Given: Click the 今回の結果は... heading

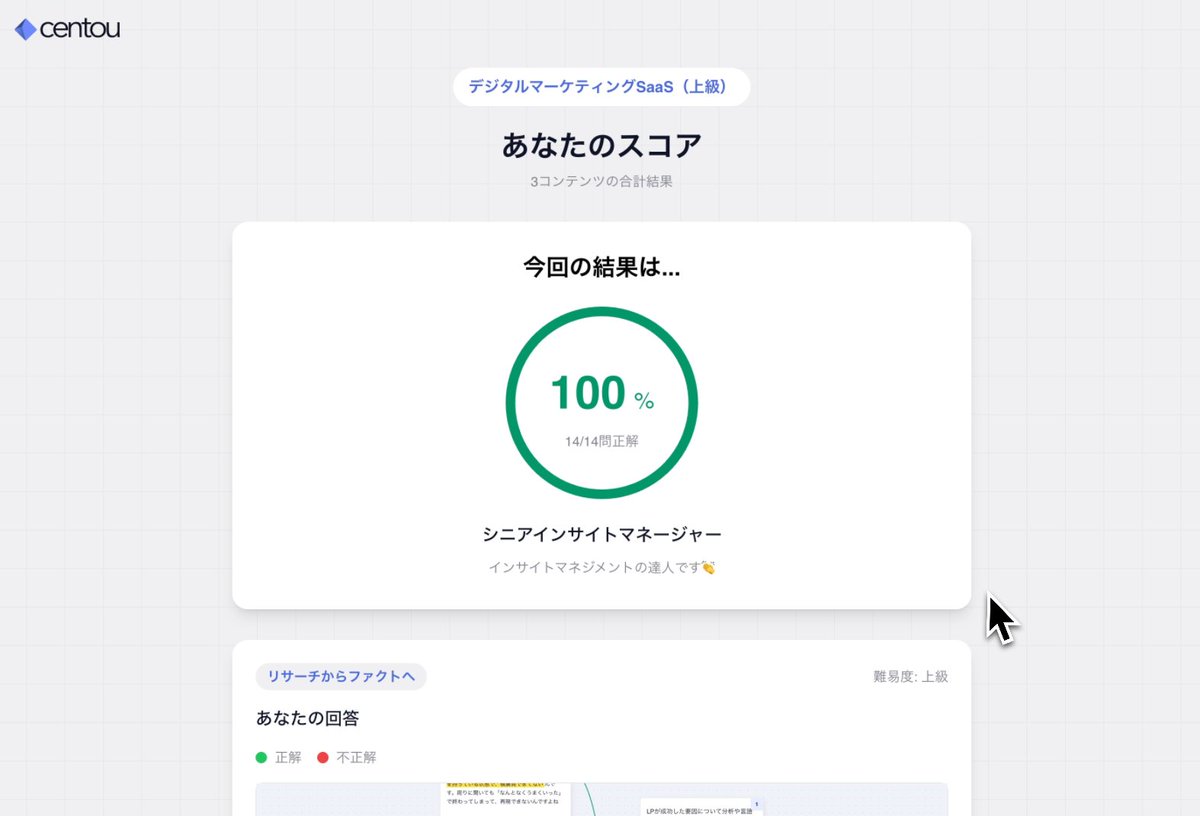Looking at the screenshot, I should (x=601, y=267).
